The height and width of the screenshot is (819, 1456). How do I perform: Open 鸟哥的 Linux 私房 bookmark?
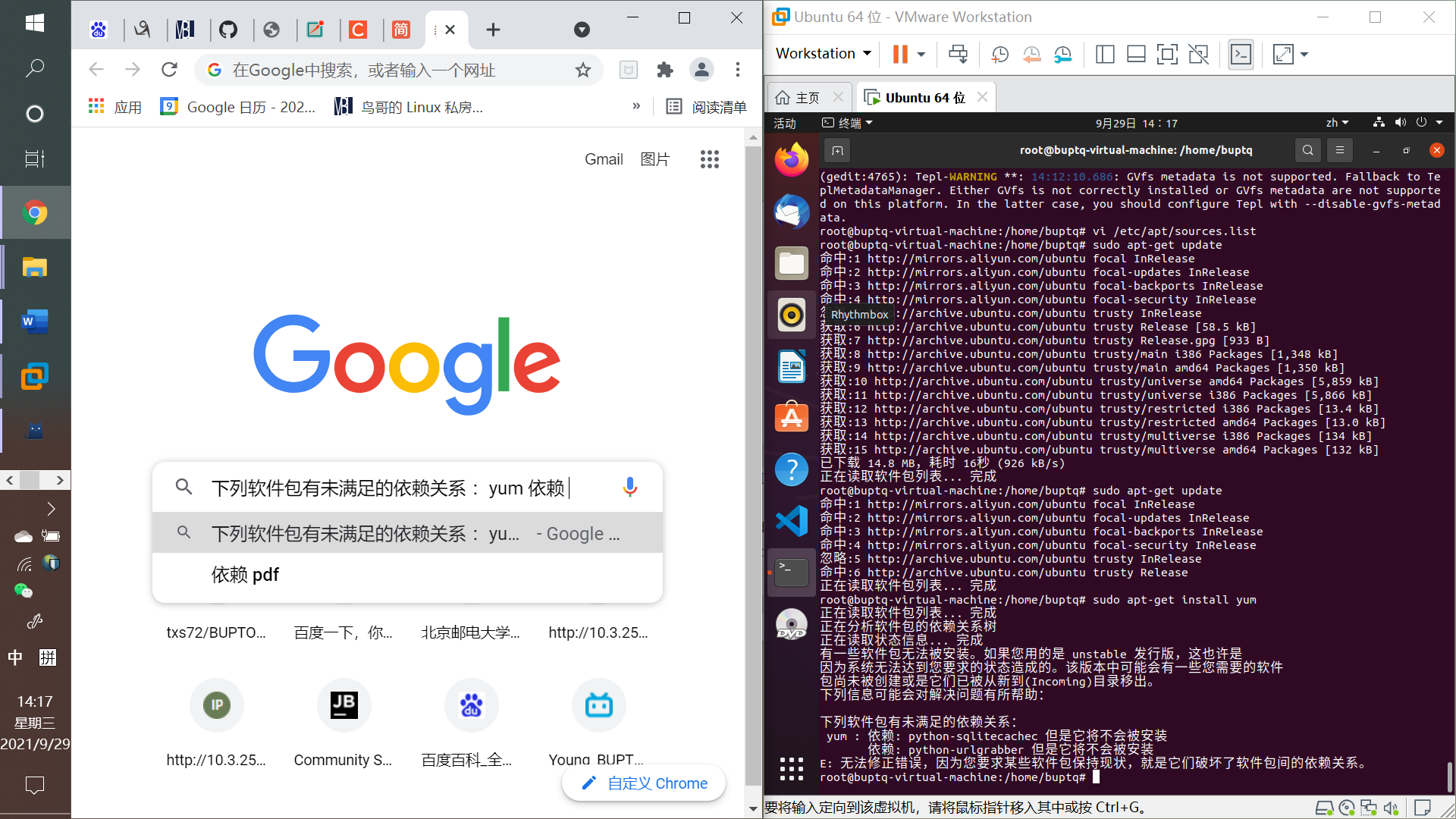pyautogui.click(x=409, y=107)
